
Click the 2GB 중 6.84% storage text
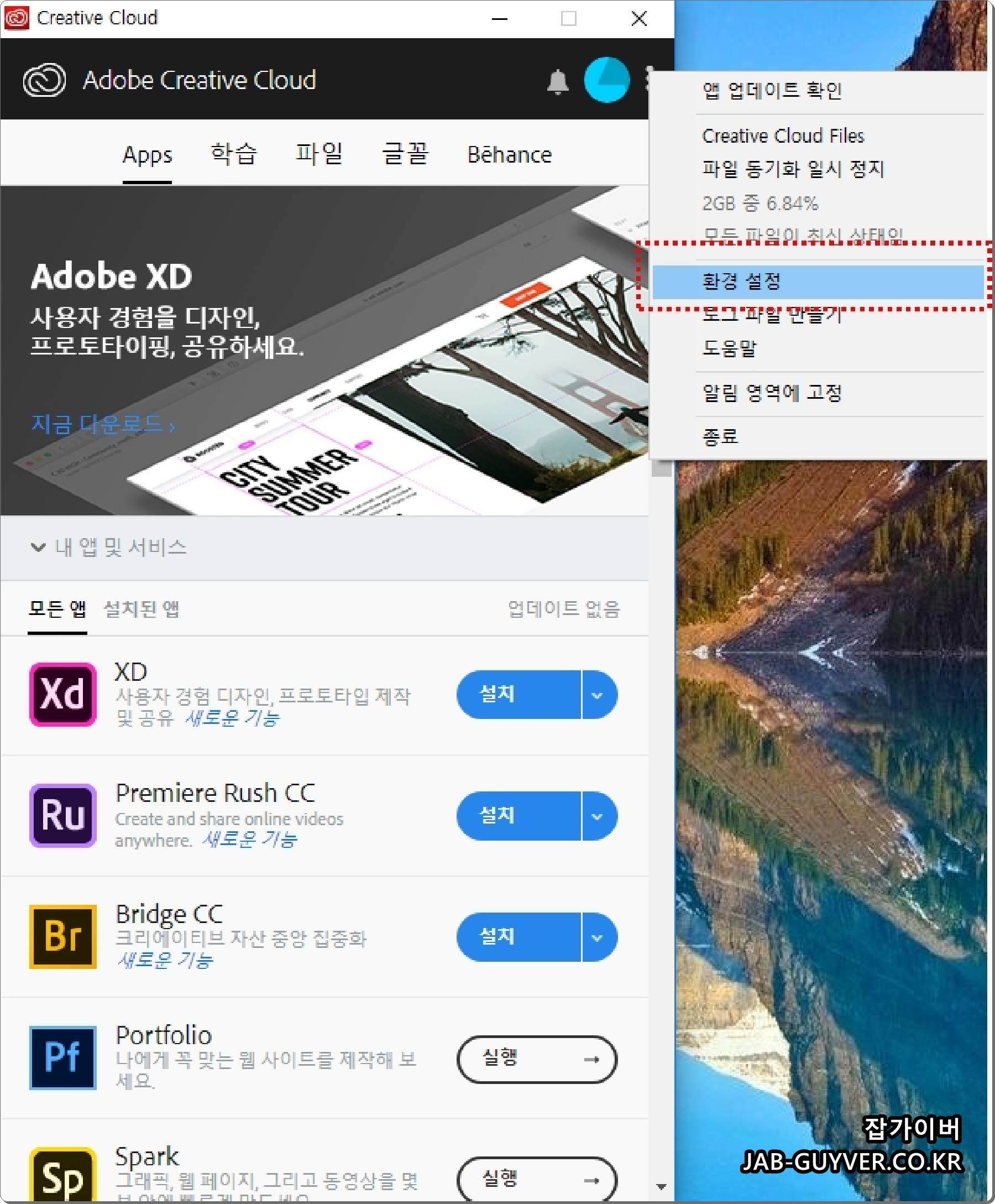(x=760, y=203)
